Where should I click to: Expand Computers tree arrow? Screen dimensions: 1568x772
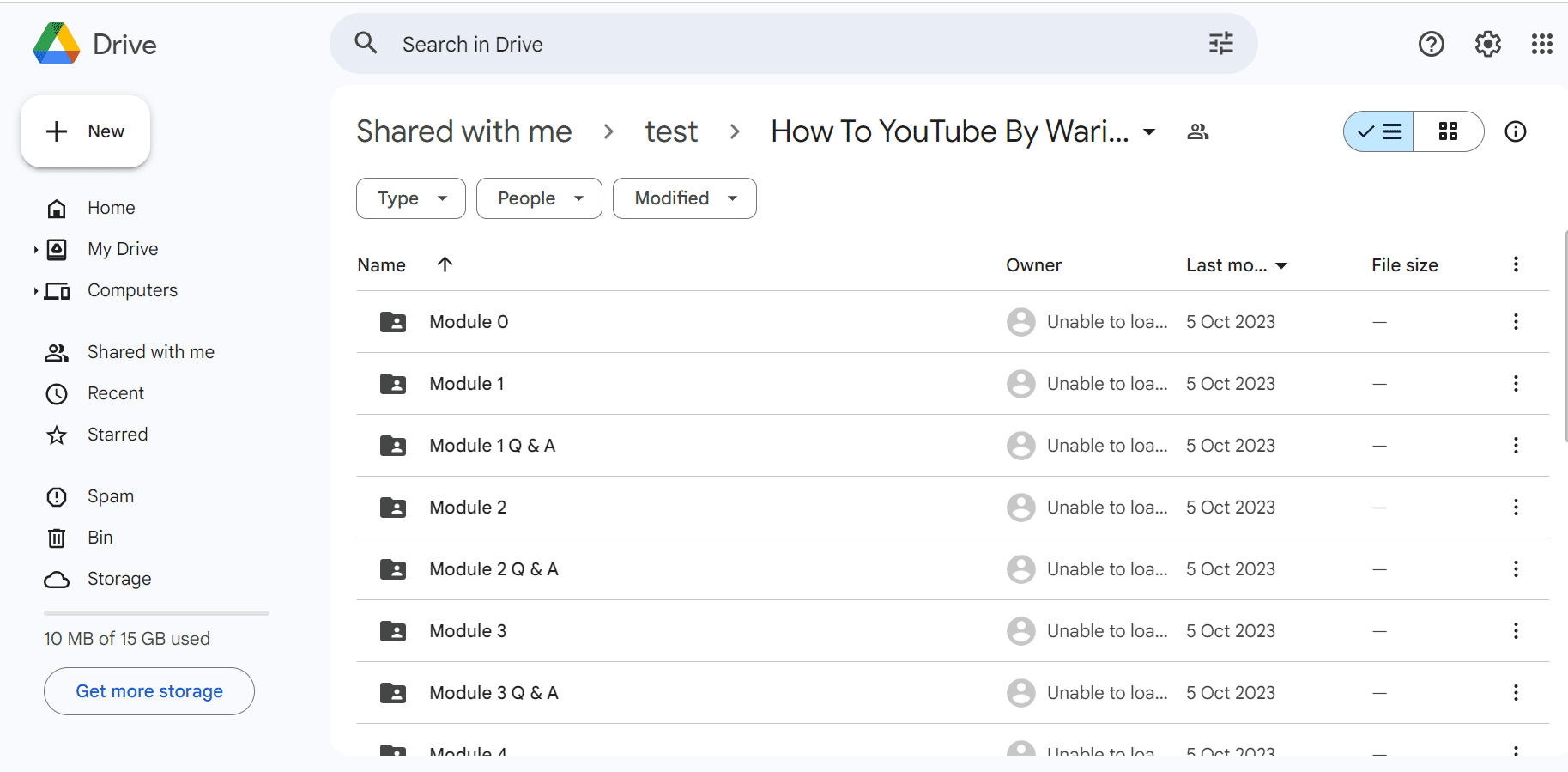pyautogui.click(x=36, y=291)
